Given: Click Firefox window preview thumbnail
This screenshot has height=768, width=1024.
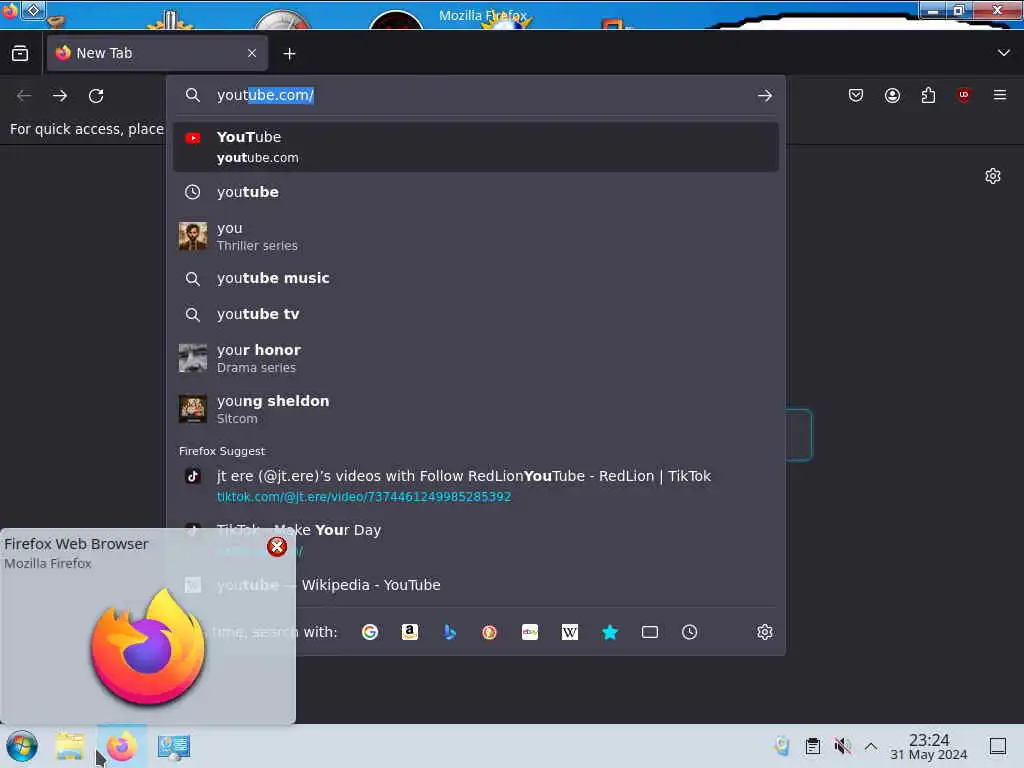Looking at the screenshot, I should [148, 647].
